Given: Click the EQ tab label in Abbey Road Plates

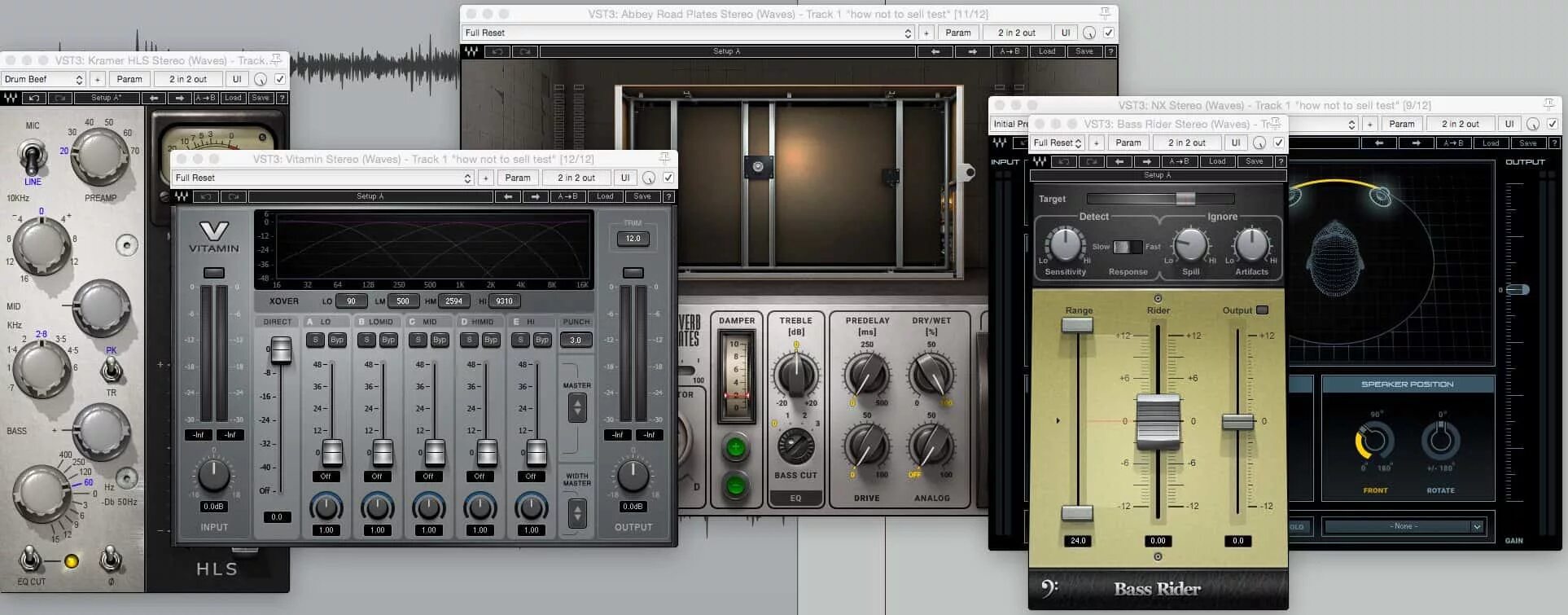Looking at the screenshot, I should point(795,498).
